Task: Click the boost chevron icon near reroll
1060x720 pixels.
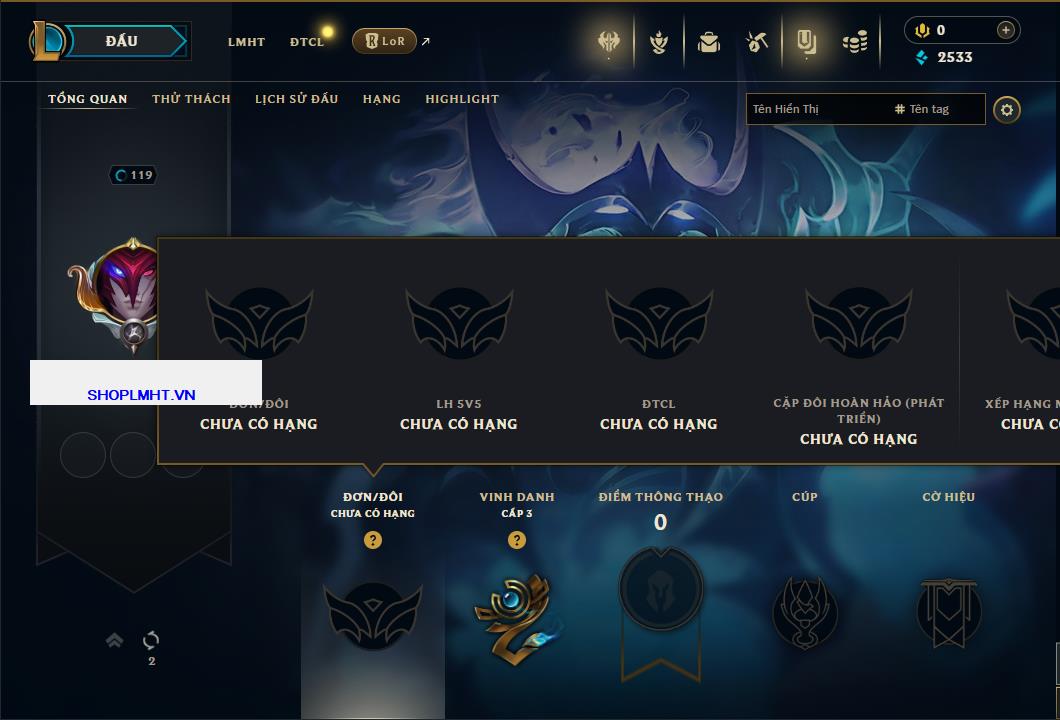Action: [114, 640]
